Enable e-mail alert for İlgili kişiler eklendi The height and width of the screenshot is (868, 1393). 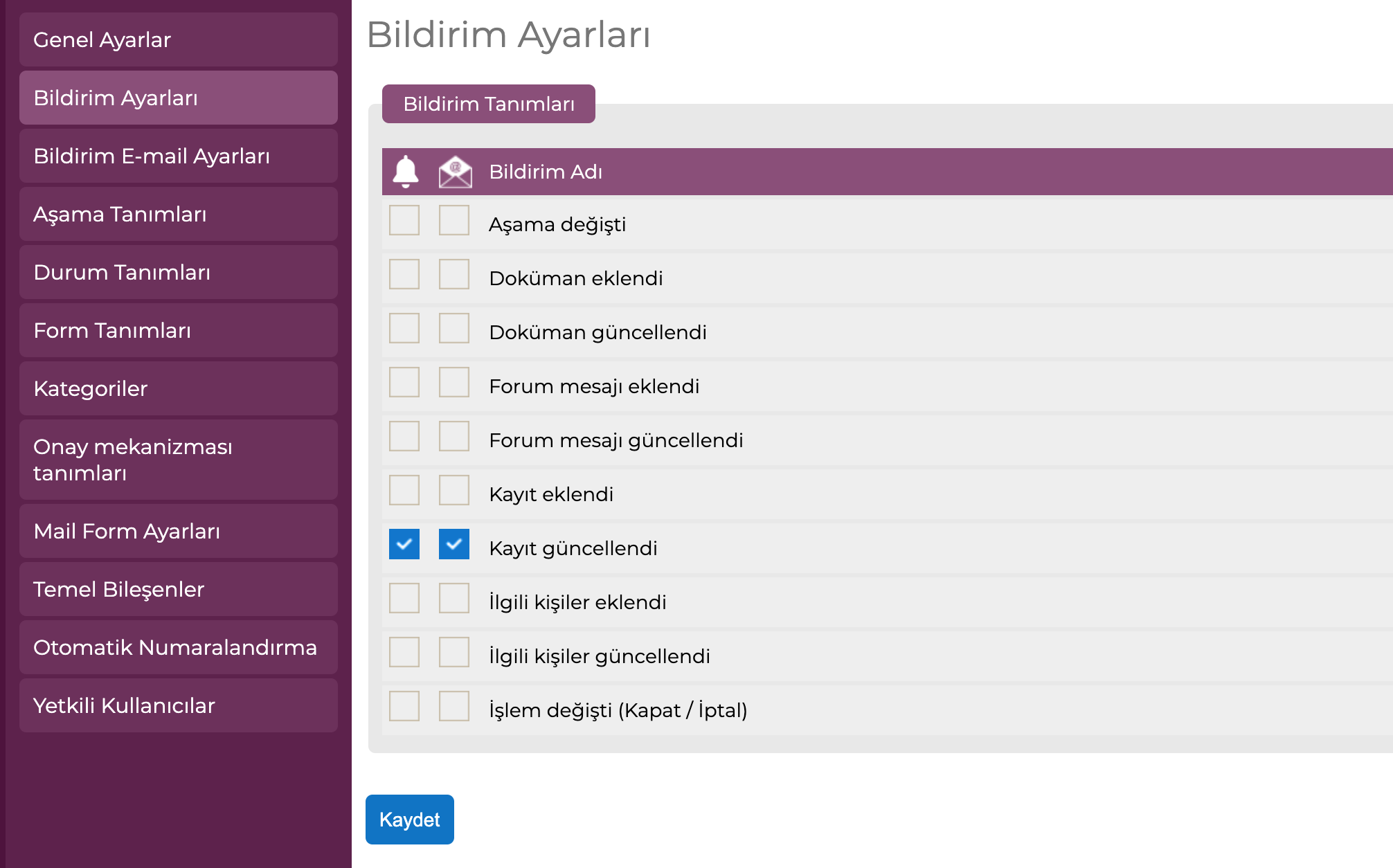pos(454,598)
